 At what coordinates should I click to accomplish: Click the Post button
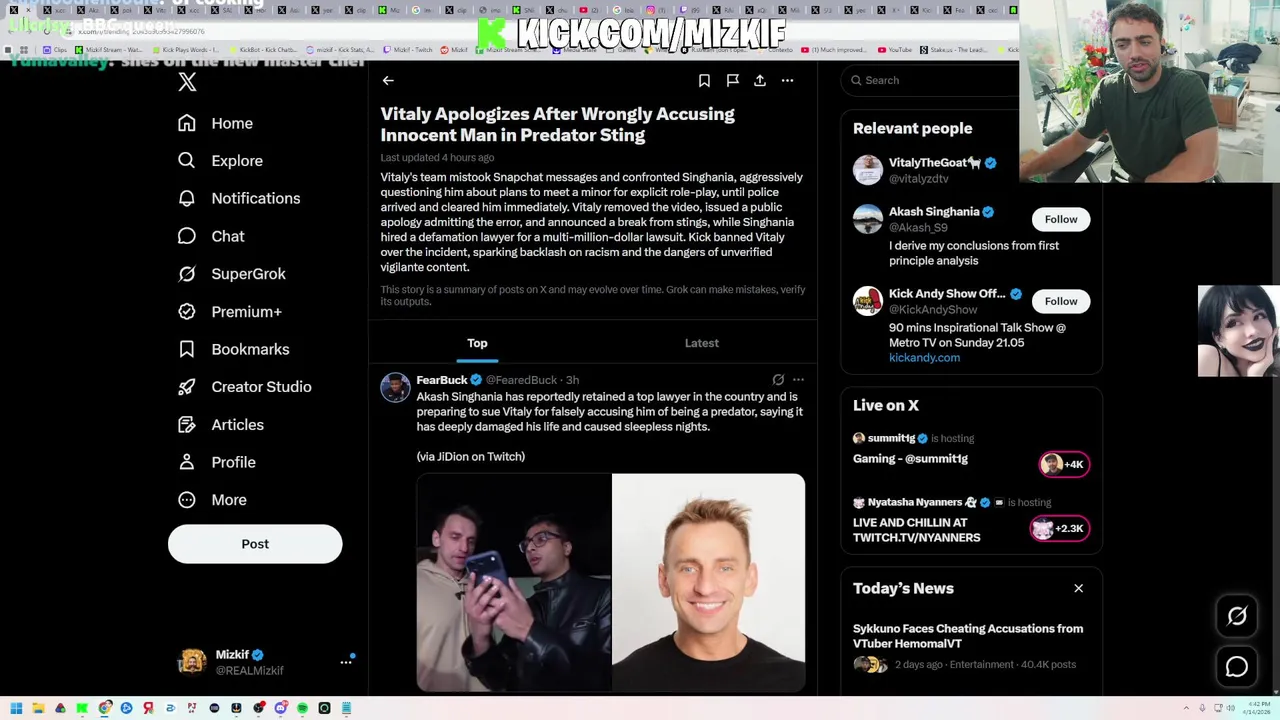[x=255, y=544]
